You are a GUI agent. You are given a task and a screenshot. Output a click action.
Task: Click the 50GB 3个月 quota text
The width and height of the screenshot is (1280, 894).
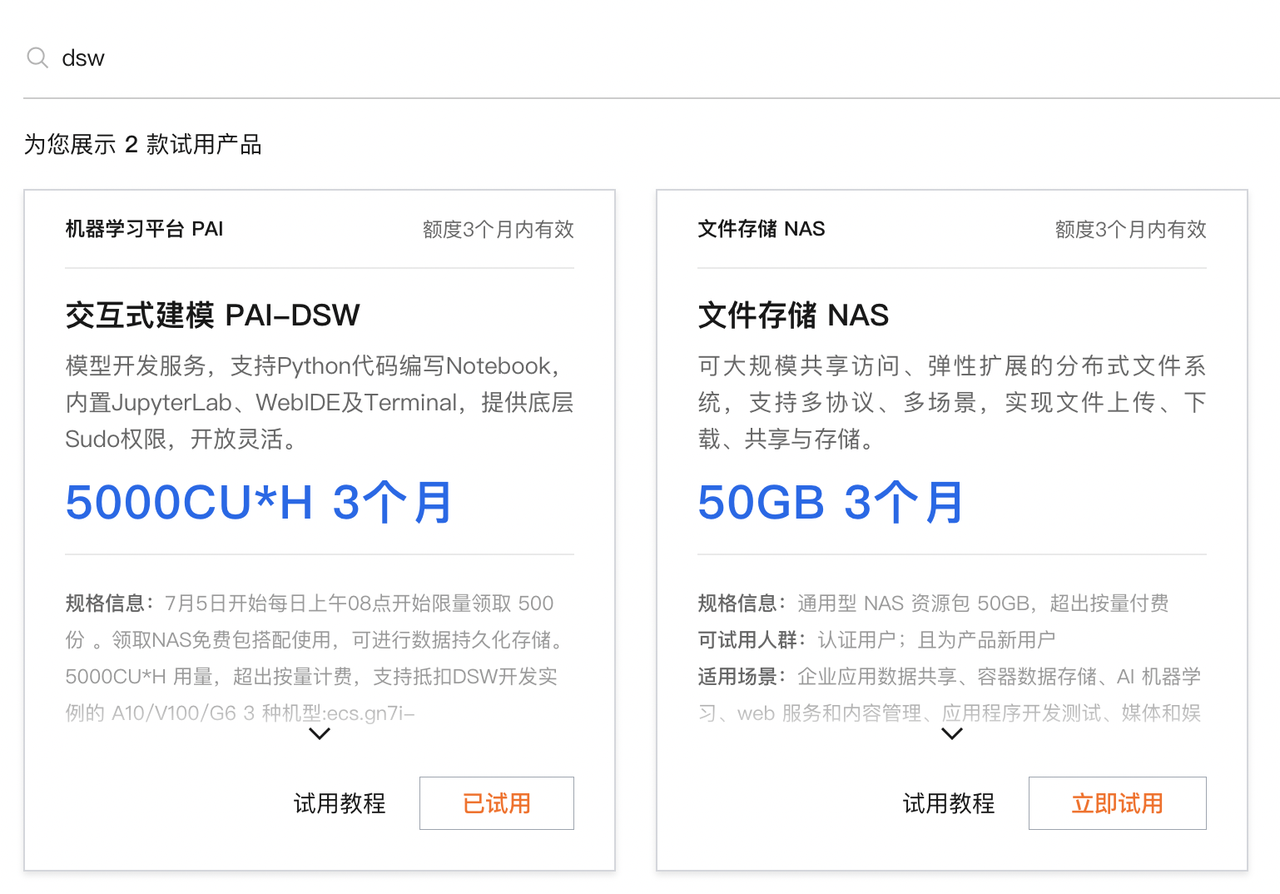click(830, 503)
